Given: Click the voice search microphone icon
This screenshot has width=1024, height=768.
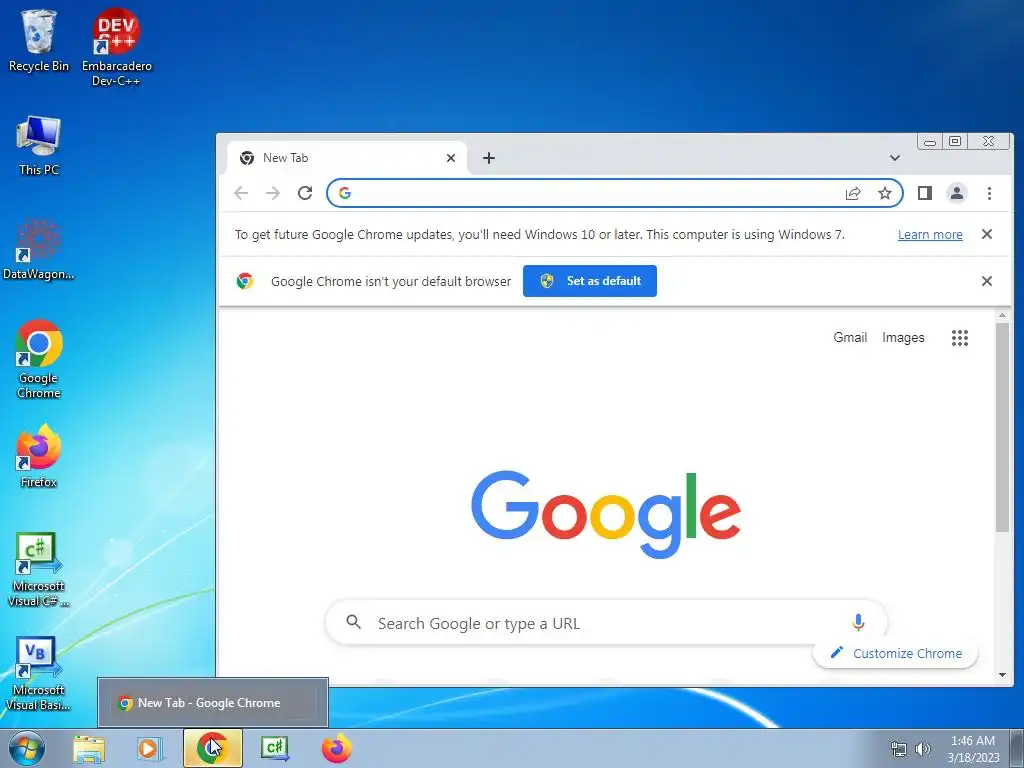Looking at the screenshot, I should [x=858, y=623].
